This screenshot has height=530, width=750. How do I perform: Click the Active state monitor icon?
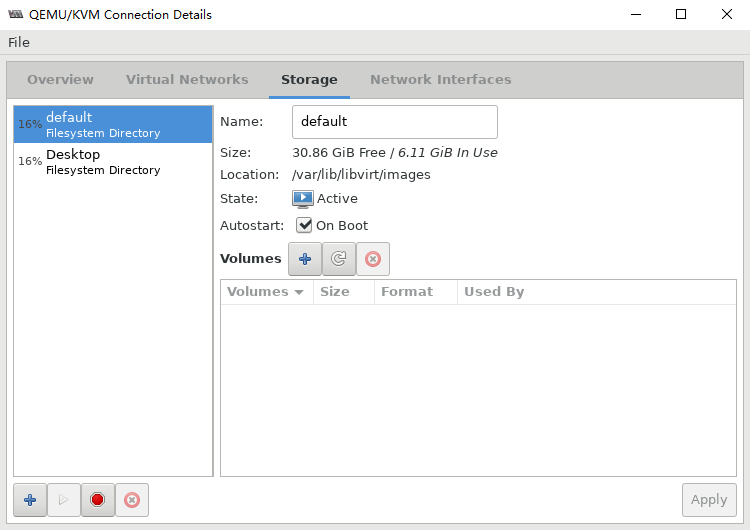(x=303, y=199)
